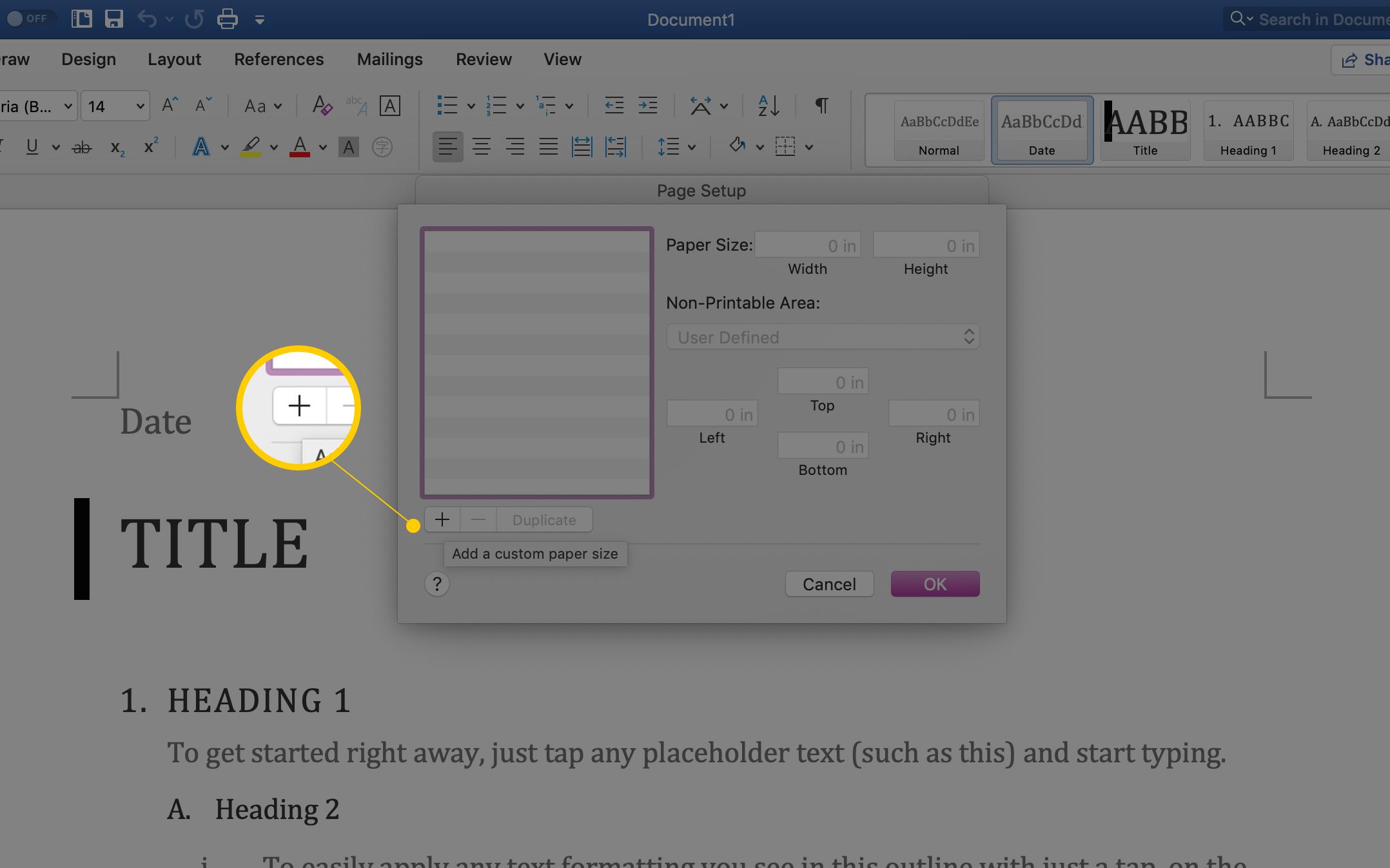Click the Borders icon
Screen dimensions: 1390x868
point(785,147)
